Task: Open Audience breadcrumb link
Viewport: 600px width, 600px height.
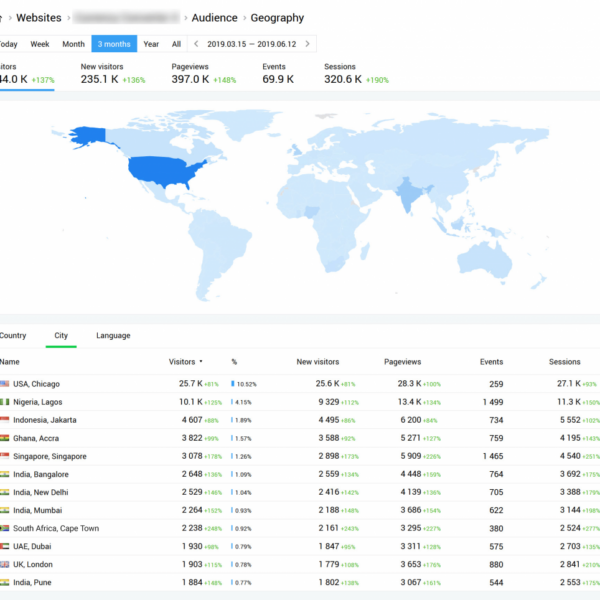Action: point(214,18)
